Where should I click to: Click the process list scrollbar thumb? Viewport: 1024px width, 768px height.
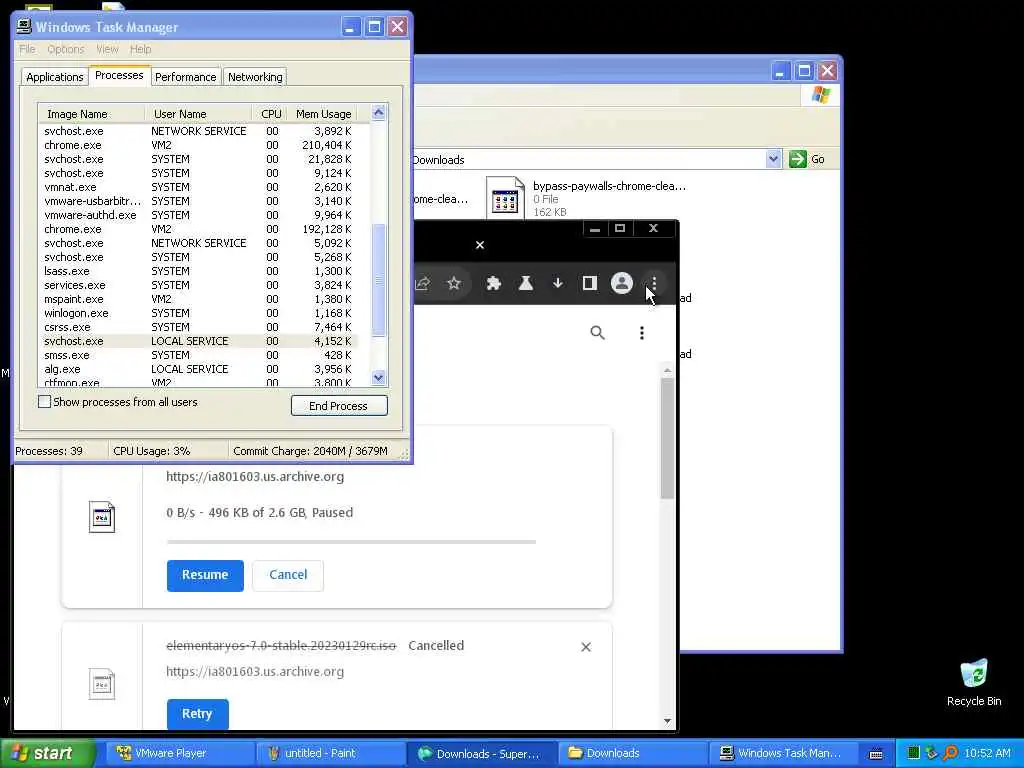[x=379, y=281]
